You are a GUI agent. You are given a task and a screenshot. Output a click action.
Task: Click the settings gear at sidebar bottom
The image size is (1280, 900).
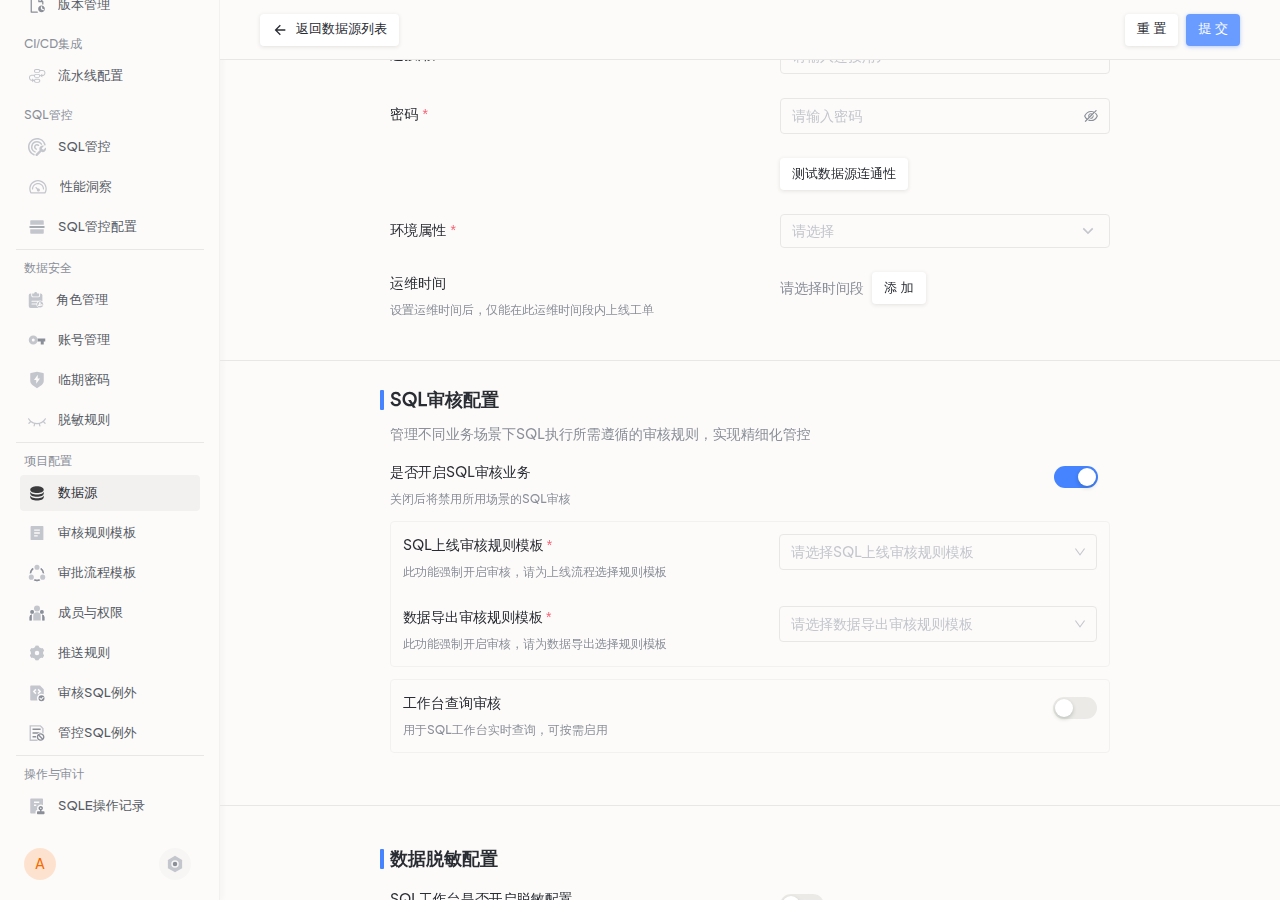click(175, 864)
